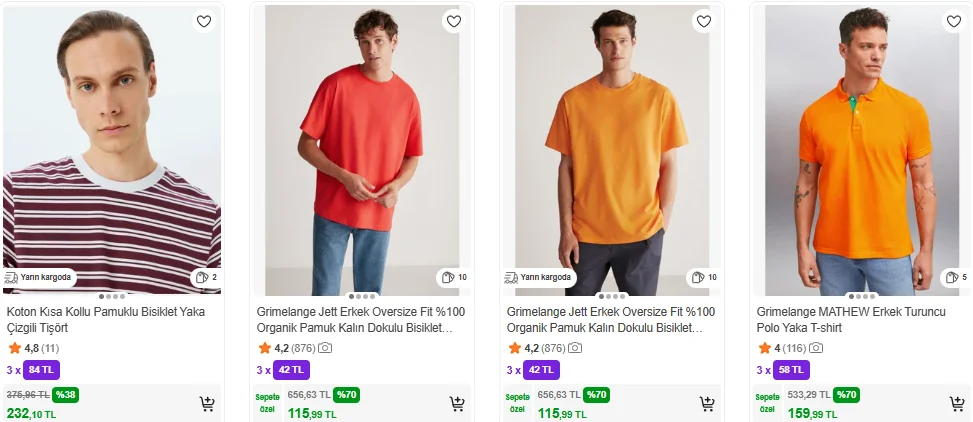Screen dimensions: 973x422
Task: Favorite the Grimelange MATHEW polo shirt
Action: pos(954,21)
